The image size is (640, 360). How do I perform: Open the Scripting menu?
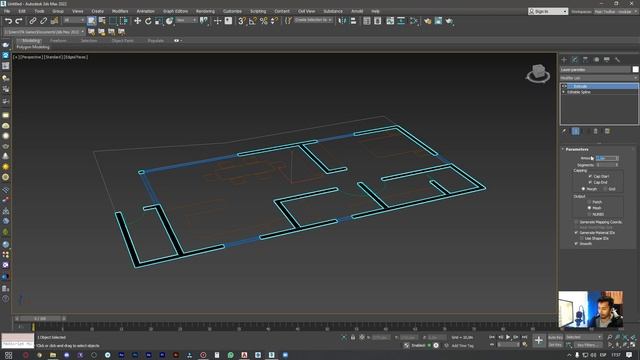point(258,11)
